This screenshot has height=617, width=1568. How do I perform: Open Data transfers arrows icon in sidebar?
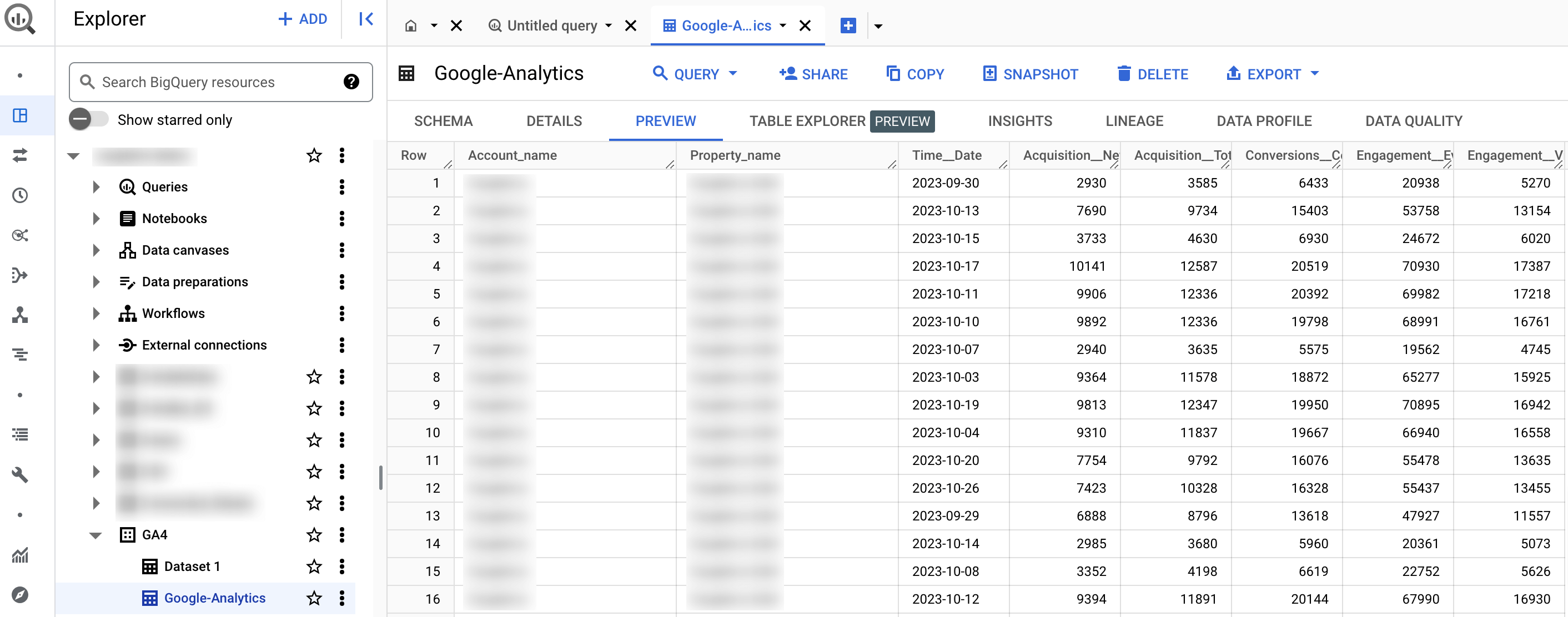point(20,155)
